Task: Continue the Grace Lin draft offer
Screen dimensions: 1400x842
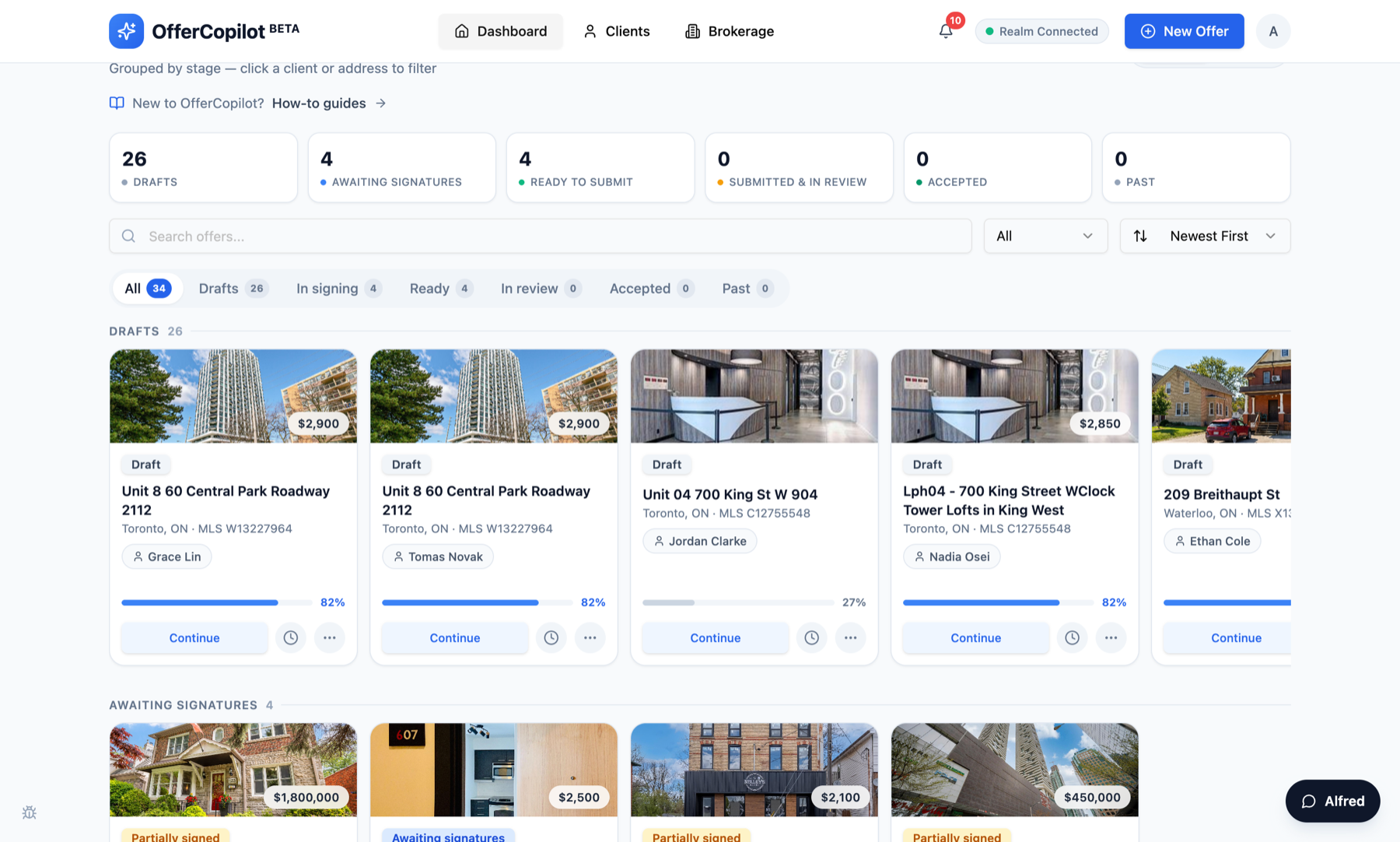Action: (x=194, y=637)
